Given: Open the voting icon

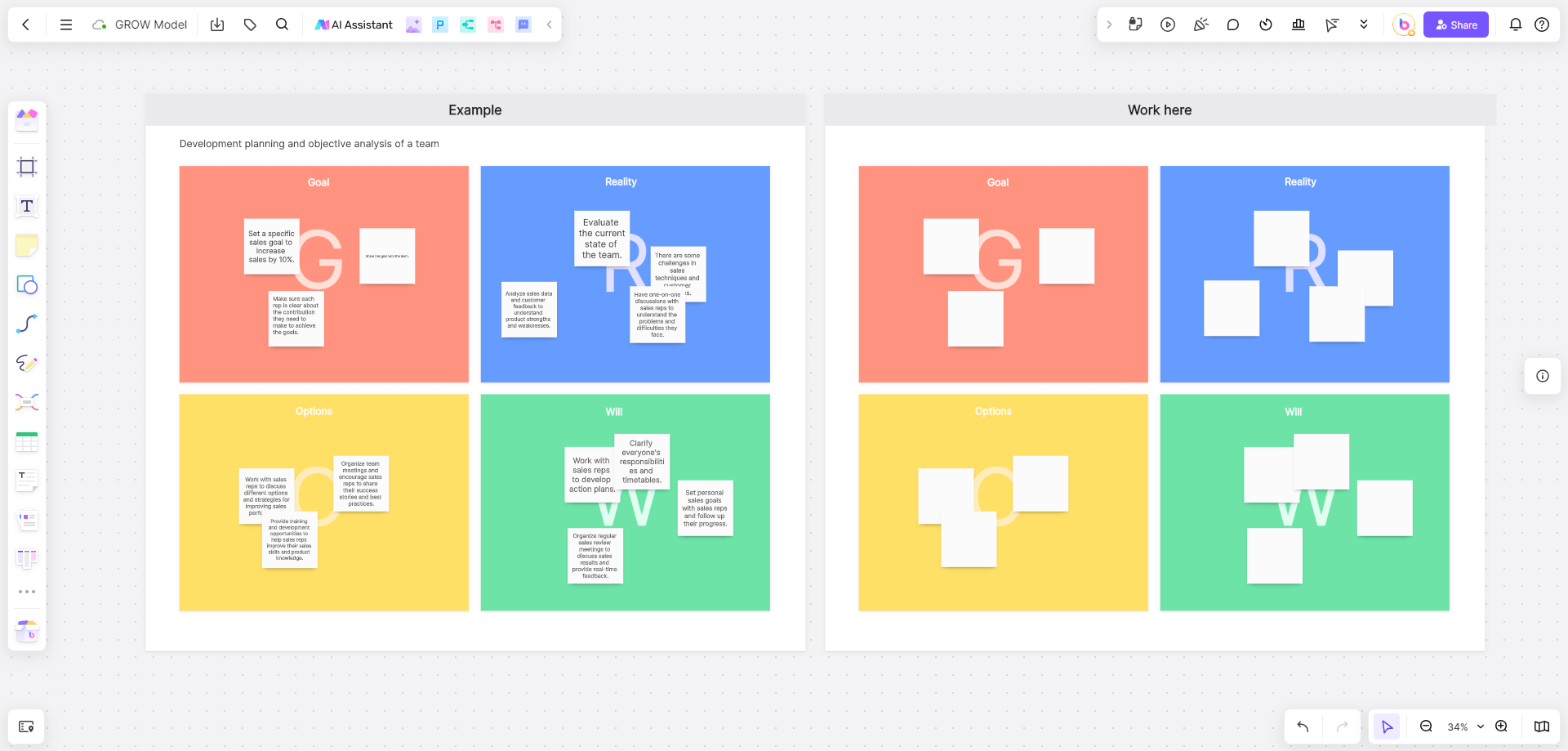Looking at the screenshot, I should click(x=1298, y=25).
